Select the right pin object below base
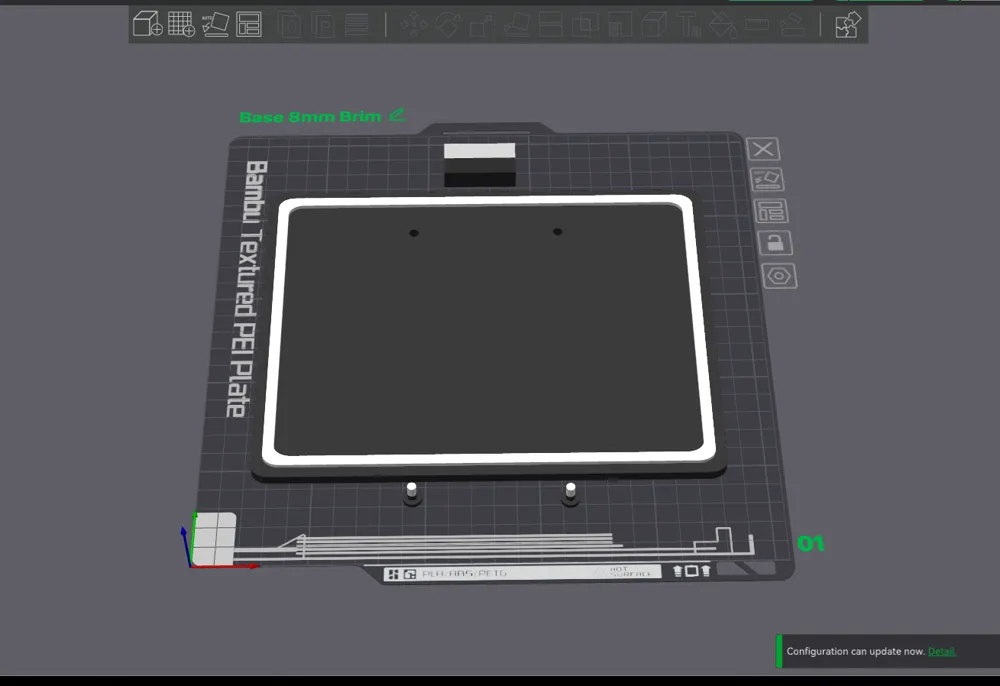The image size is (1000, 686). point(570,493)
